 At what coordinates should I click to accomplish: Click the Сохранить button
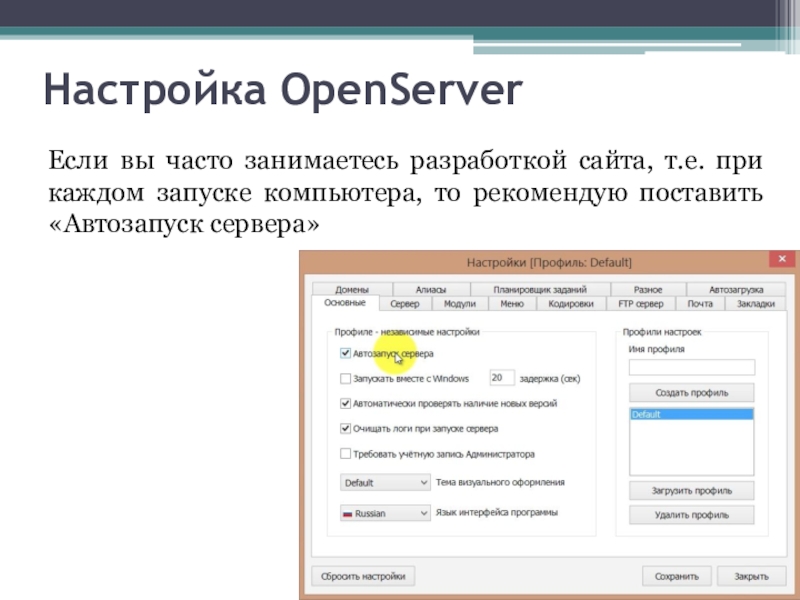pyautogui.click(x=677, y=577)
